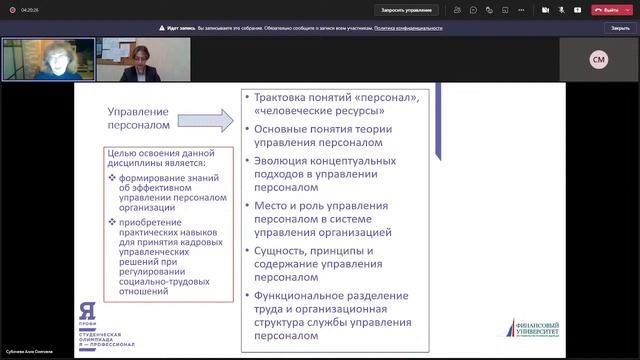Click bullet Эволюция концептуальных подходов

pyautogui.click(x=325, y=174)
